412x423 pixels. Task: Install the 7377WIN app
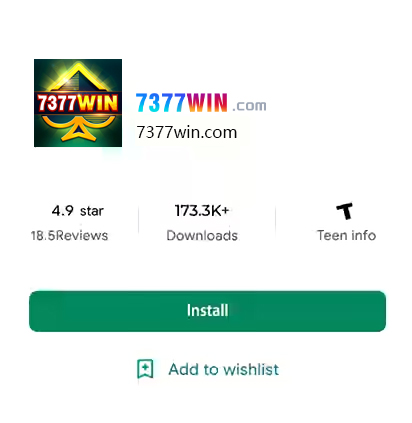[207, 311]
